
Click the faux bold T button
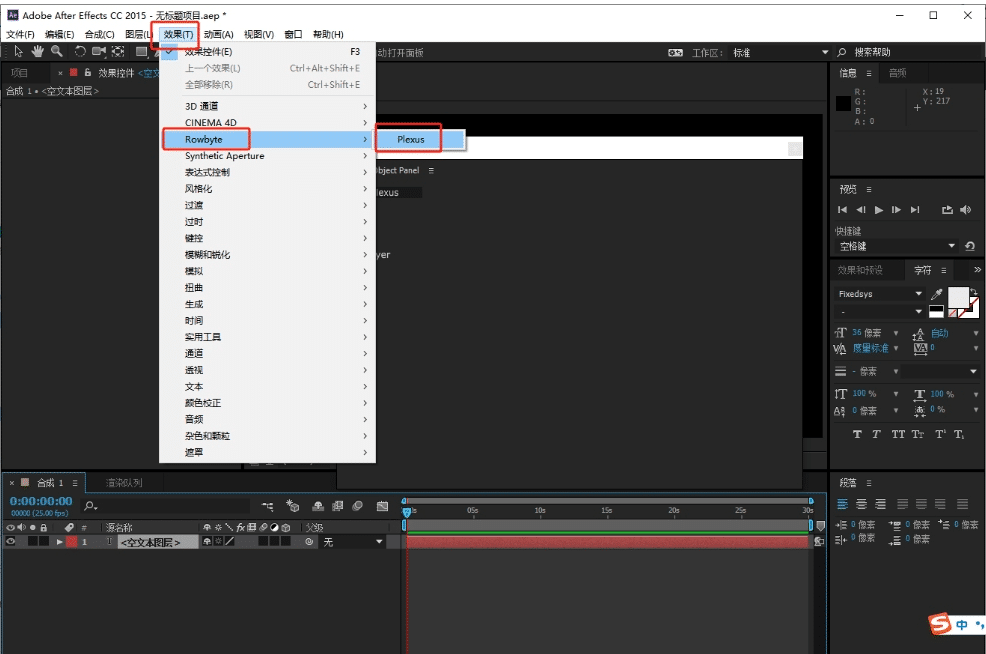[857, 435]
